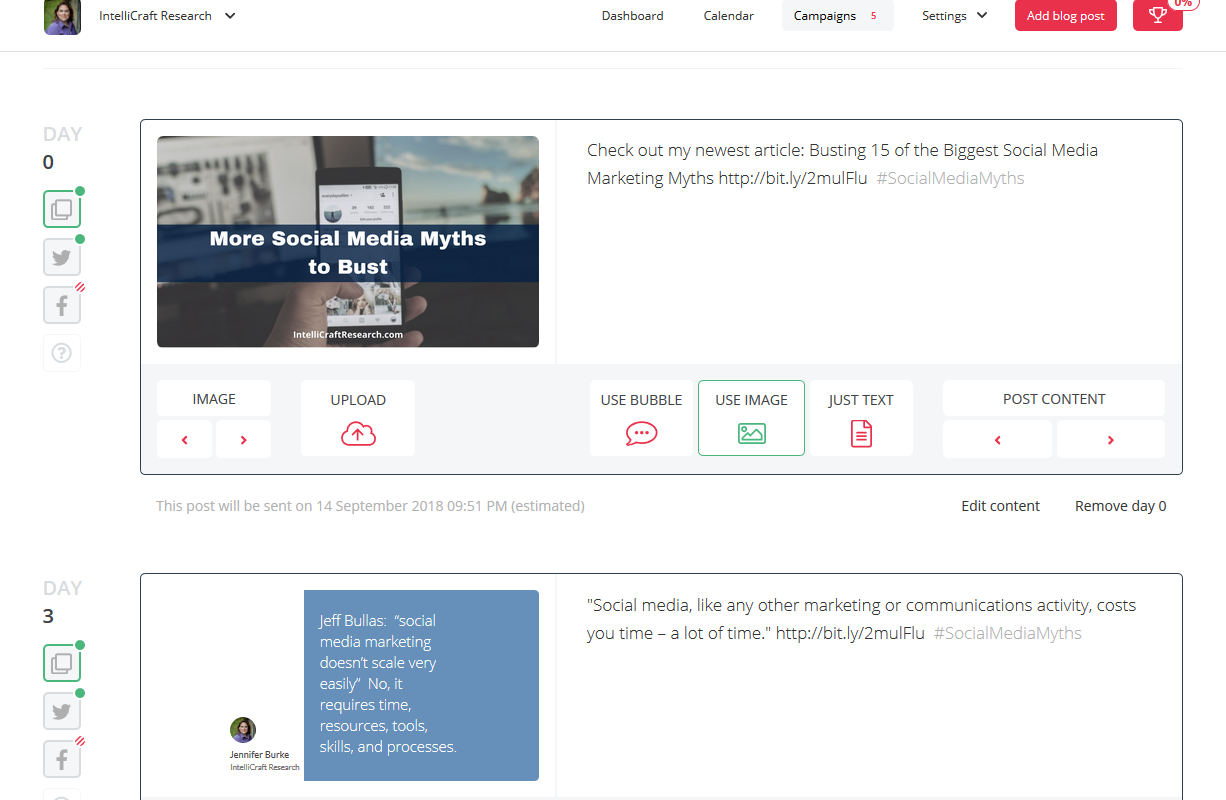Open the Campaigns tab

coord(838,16)
